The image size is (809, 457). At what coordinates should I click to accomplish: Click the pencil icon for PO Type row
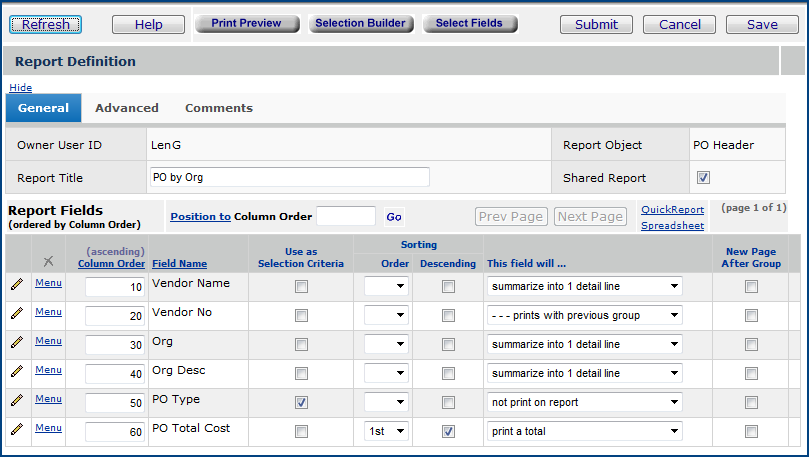click(x=16, y=400)
